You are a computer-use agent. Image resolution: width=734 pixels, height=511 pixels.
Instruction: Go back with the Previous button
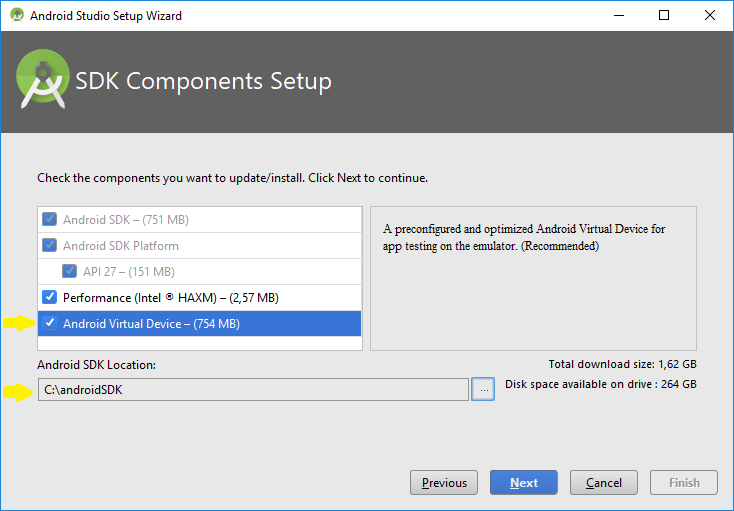click(444, 482)
